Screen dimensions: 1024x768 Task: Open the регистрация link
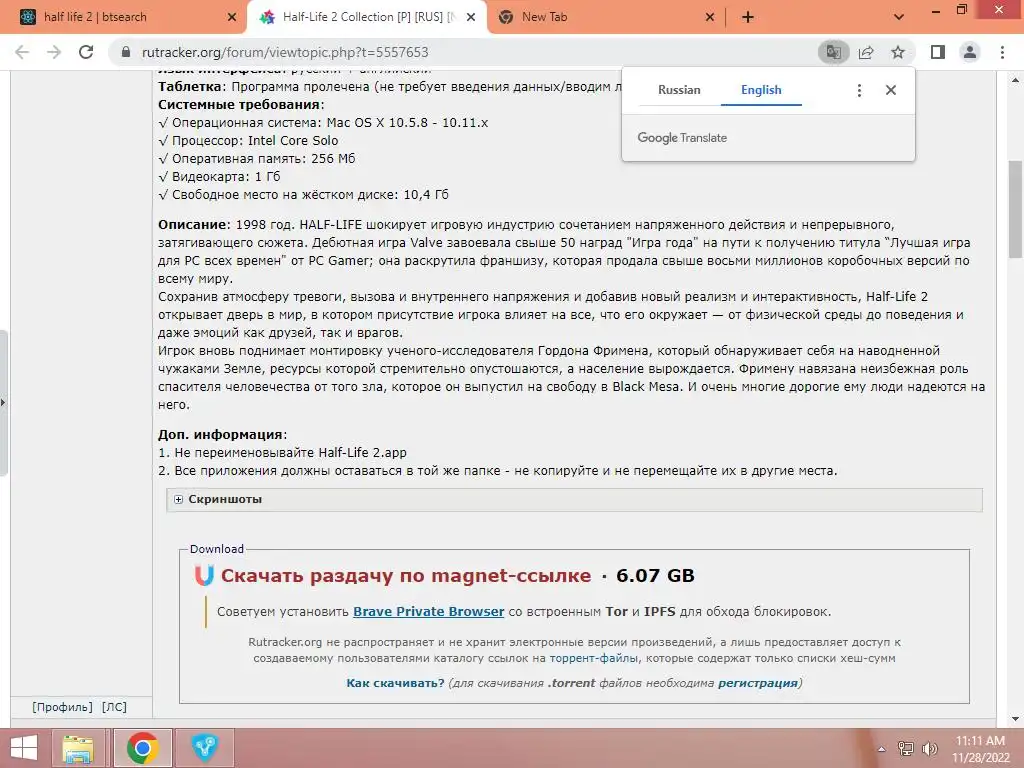tap(758, 683)
